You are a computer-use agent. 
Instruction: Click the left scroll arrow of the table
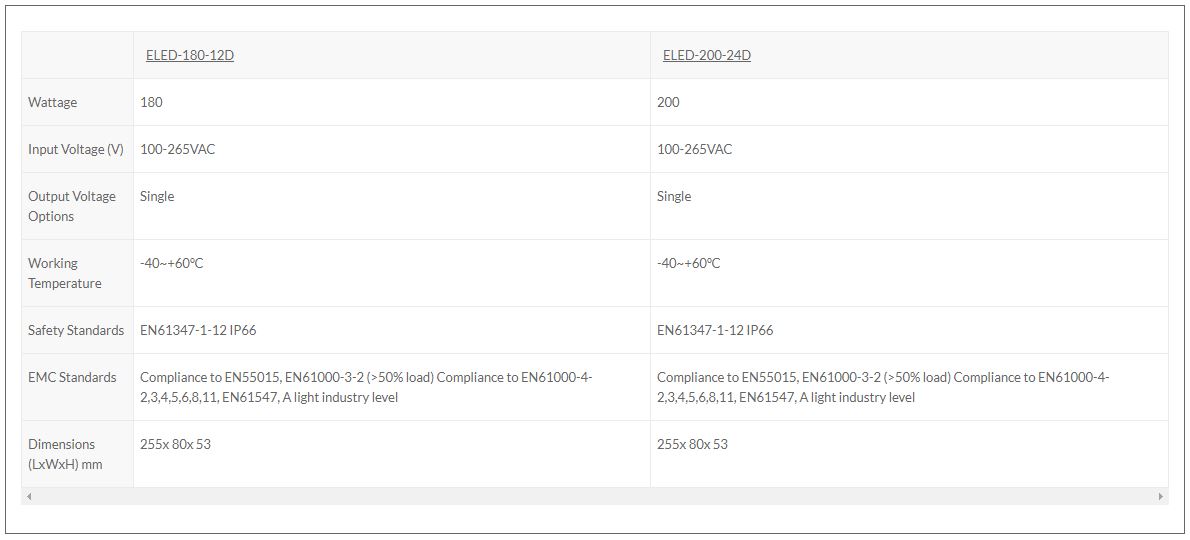[x=29, y=496]
